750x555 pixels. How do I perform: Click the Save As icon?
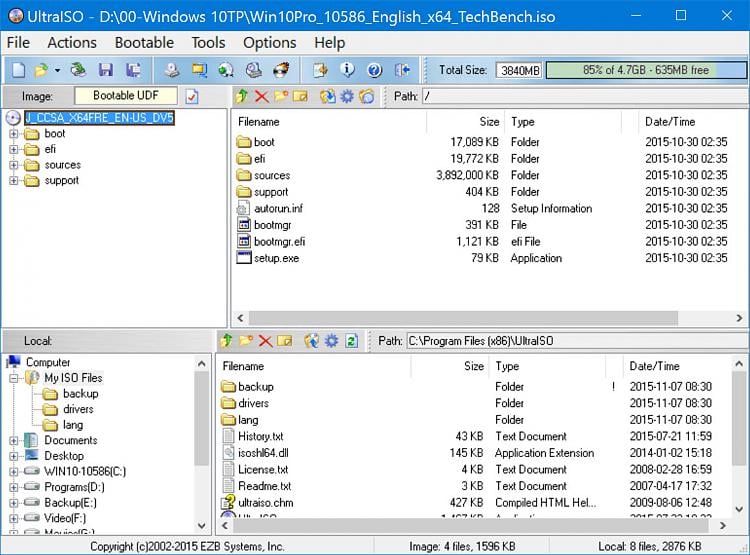click(133, 70)
